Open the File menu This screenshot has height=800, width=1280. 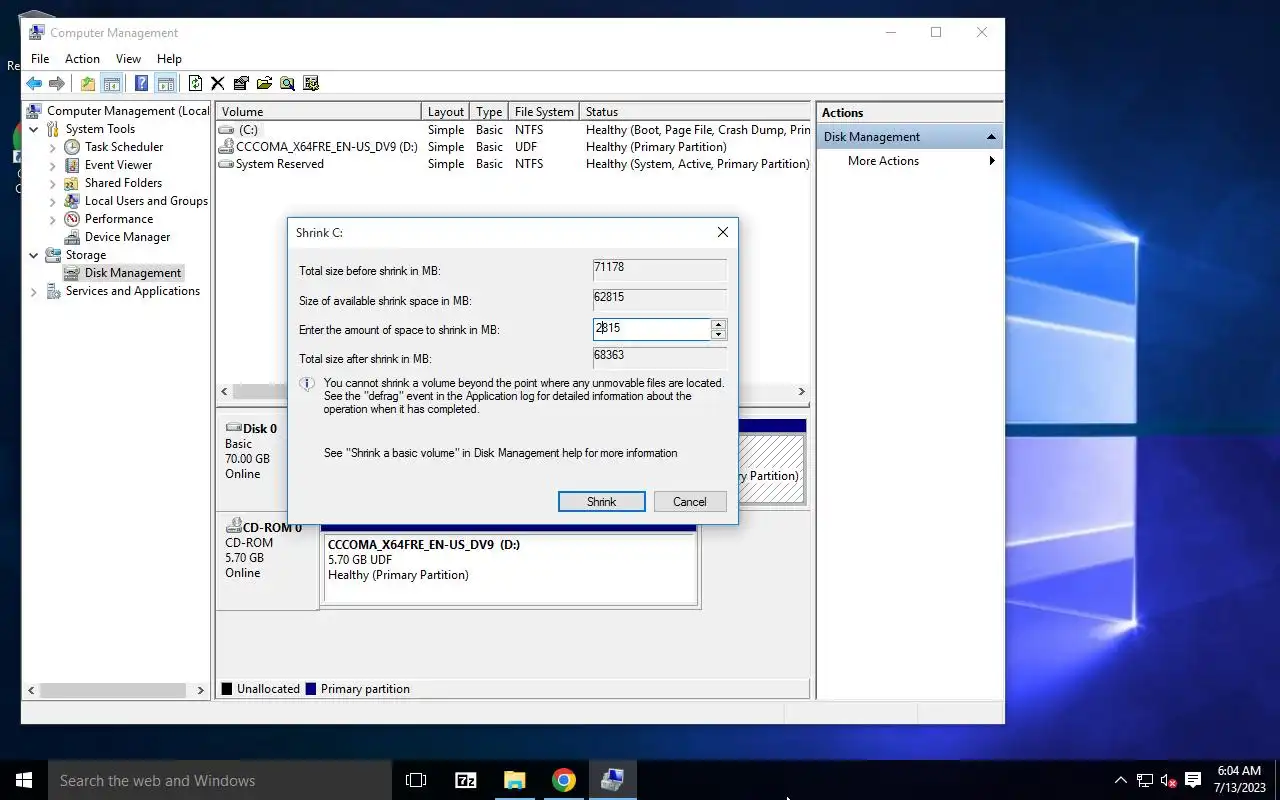pyautogui.click(x=40, y=59)
